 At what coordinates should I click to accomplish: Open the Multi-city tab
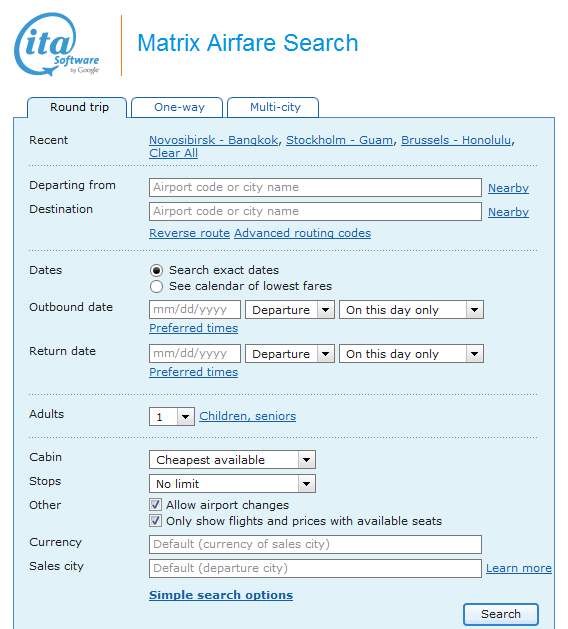273,107
